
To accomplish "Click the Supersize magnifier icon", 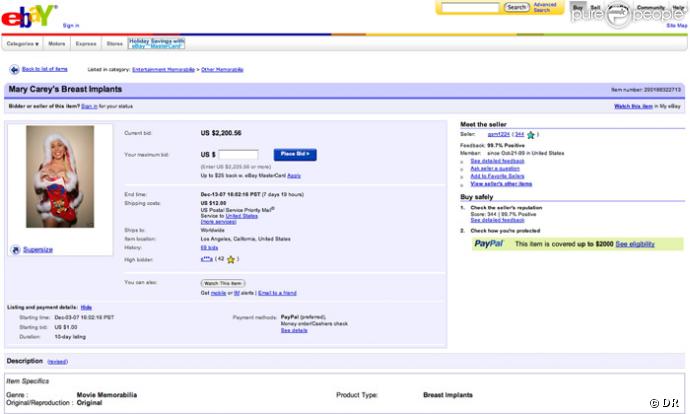I will click(15, 250).
